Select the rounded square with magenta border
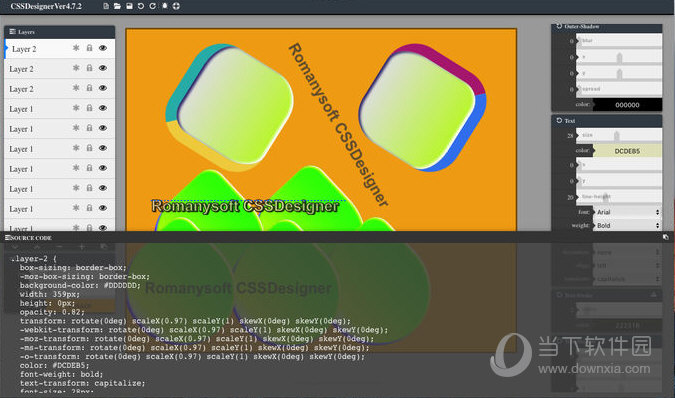675x398 pixels. tap(423, 108)
